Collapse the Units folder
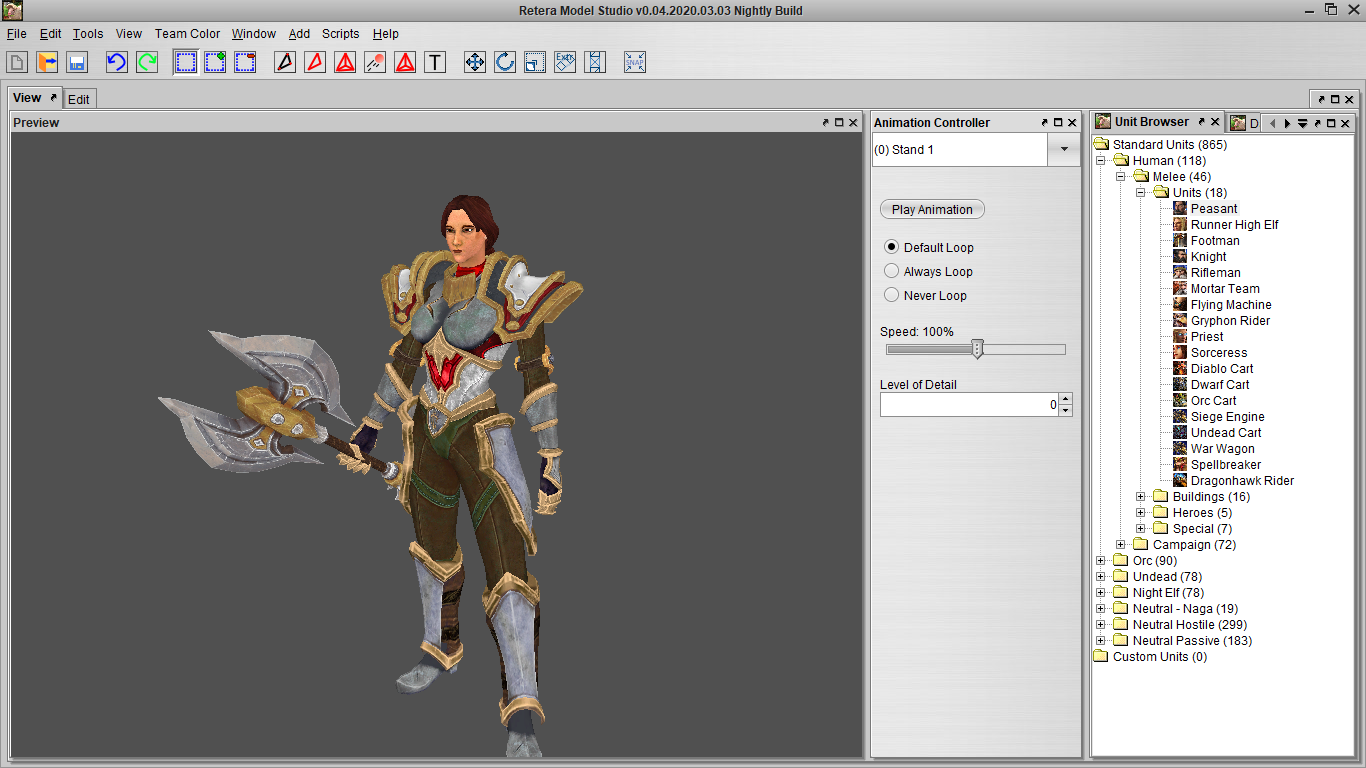Screen dimensions: 1366x768 (1141, 193)
